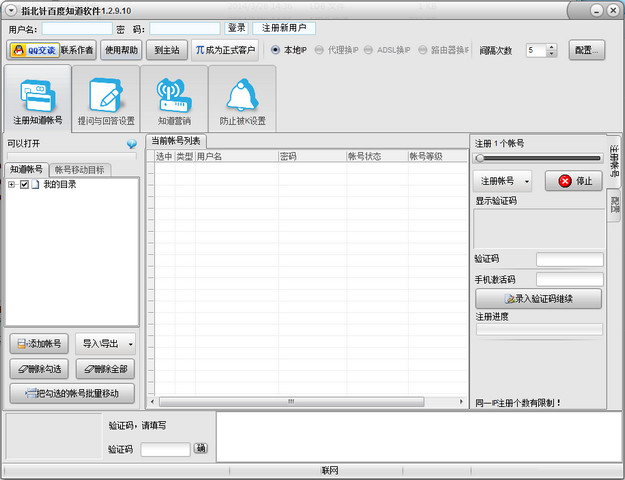The width and height of the screenshot is (625, 480).
Task: Click the blue chat bubble icon
Action: tap(132, 144)
